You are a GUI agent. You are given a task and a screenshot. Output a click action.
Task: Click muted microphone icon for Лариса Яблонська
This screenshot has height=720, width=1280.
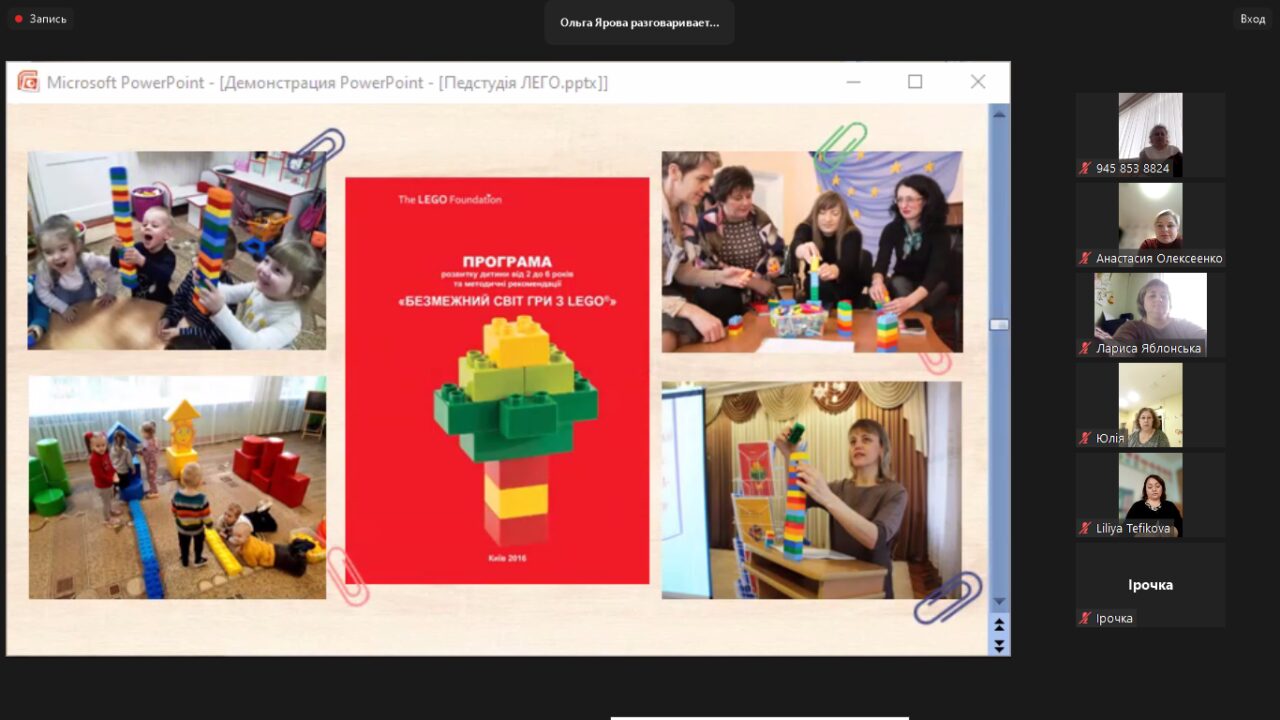tap(1085, 348)
